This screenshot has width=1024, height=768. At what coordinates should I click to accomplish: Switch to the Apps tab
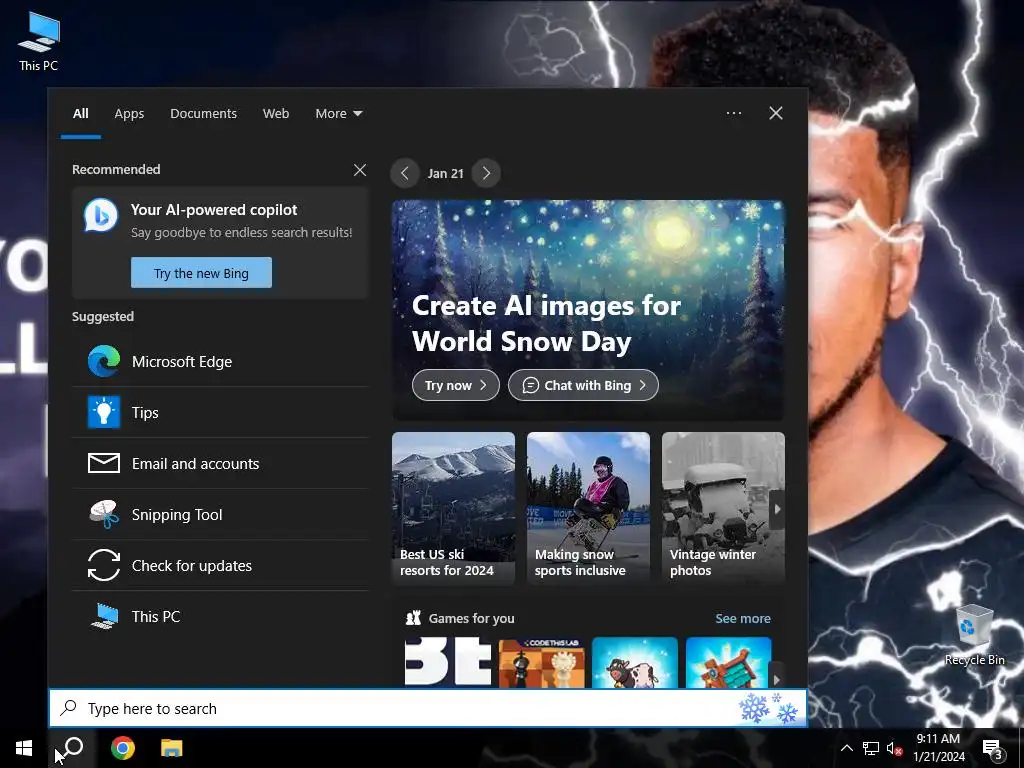pos(129,114)
